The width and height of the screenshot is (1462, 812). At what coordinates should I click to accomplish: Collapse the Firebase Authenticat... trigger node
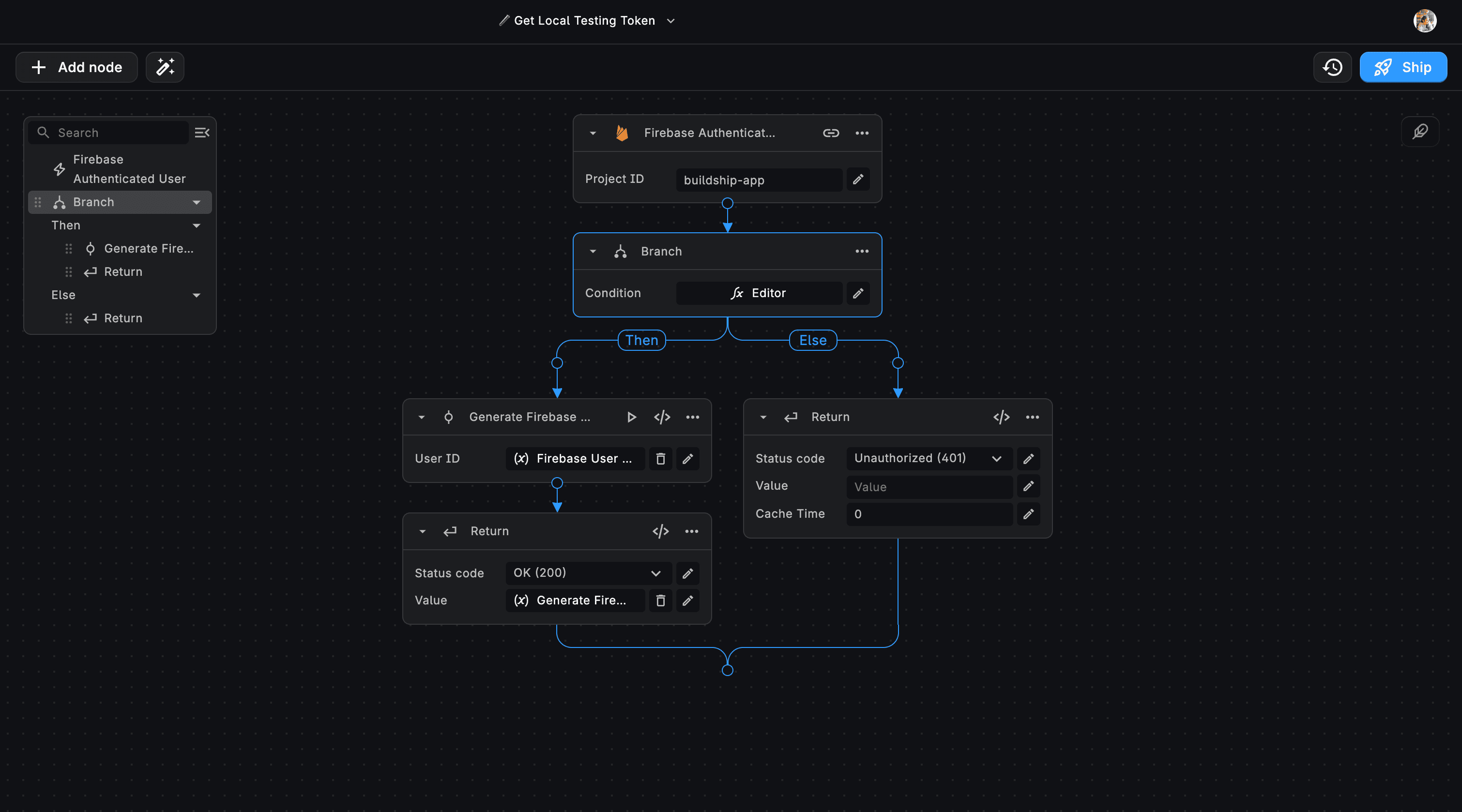click(593, 134)
